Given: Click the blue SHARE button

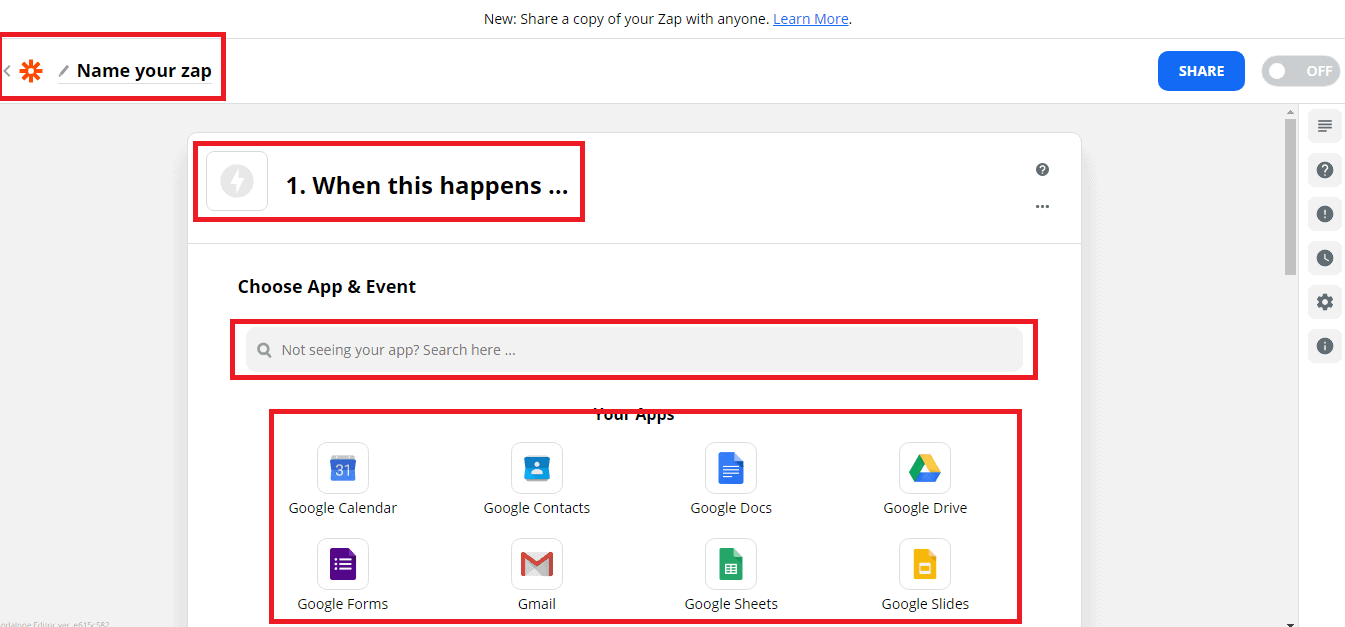Looking at the screenshot, I should (1201, 71).
